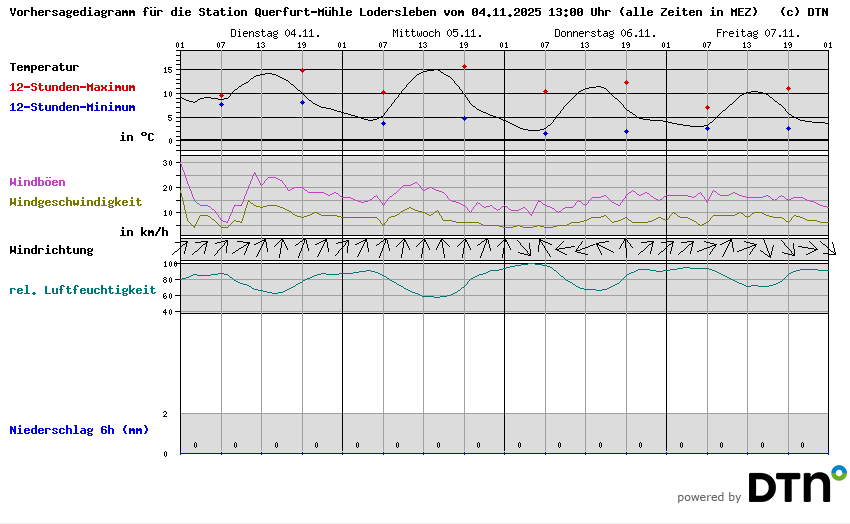Click the Windgeschwindigkeit legend label

[75, 201]
